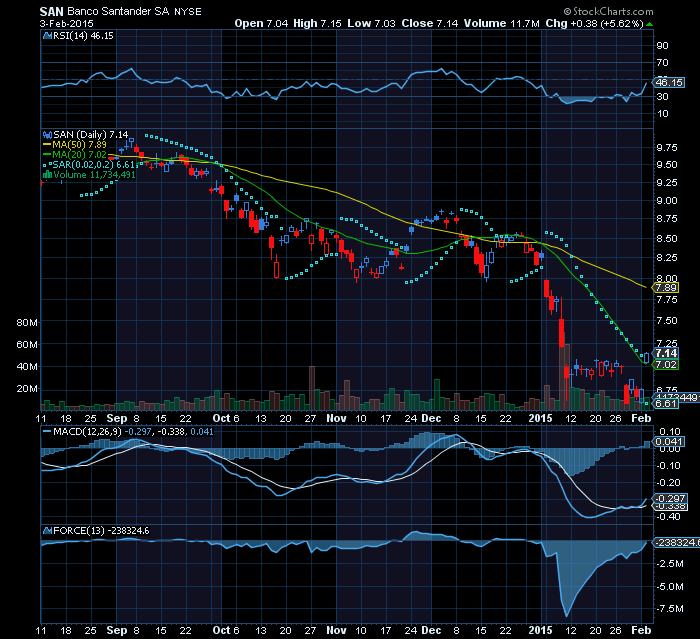The height and width of the screenshot is (639, 700).
Task: Click 2015 on the price chart date axis
Action: pos(541,418)
